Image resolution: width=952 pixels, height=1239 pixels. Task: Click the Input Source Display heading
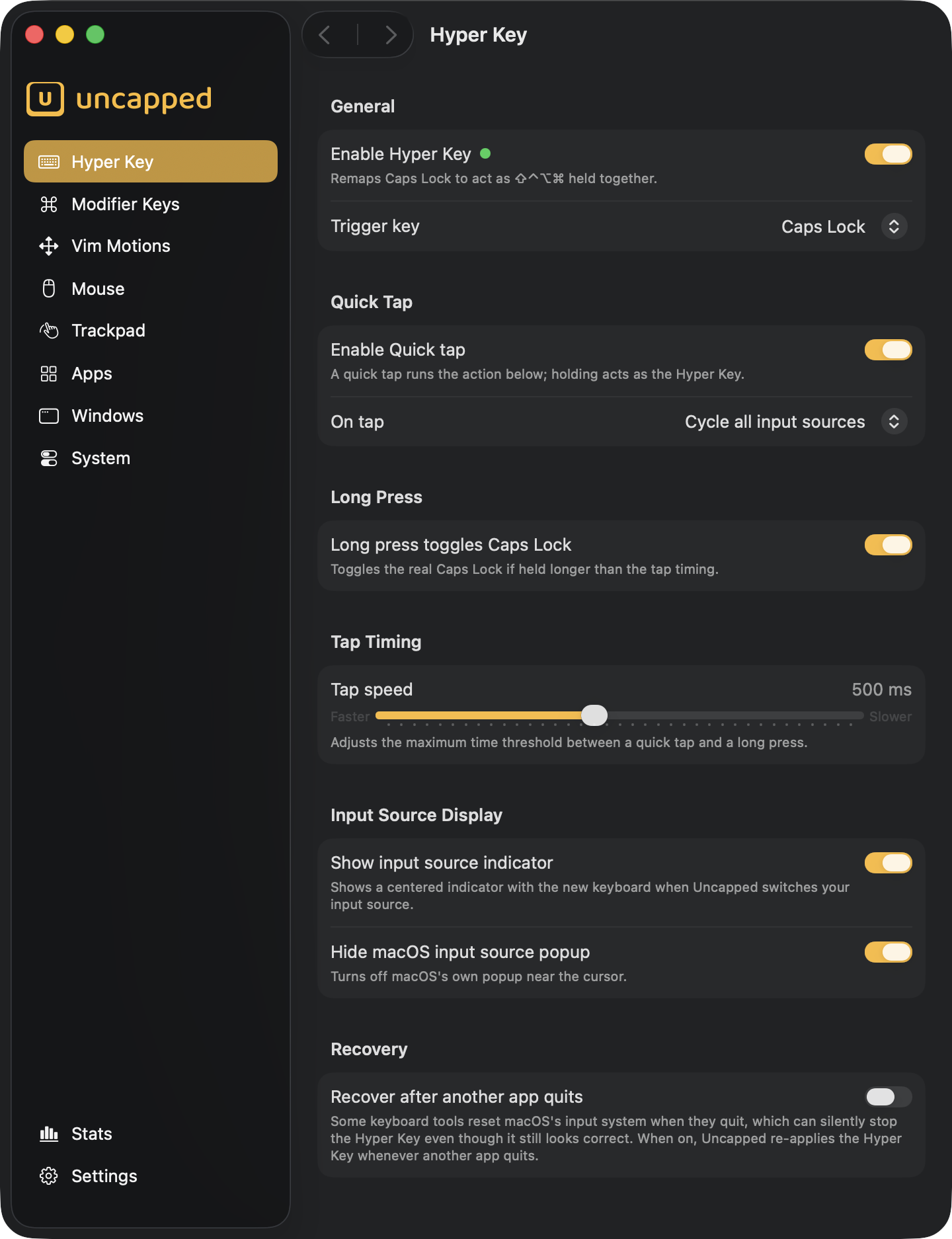click(416, 815)
